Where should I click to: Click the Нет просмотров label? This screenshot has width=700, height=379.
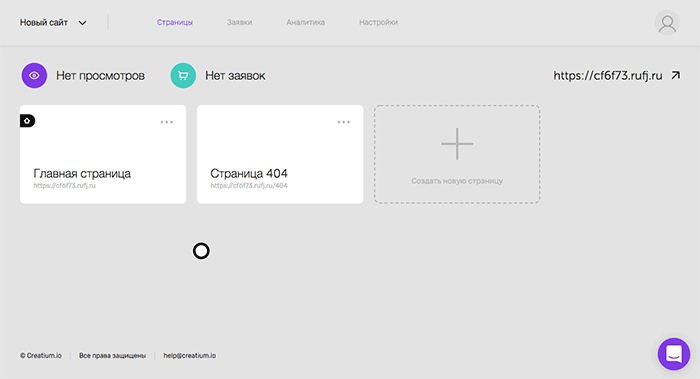(x=100, y=76)
